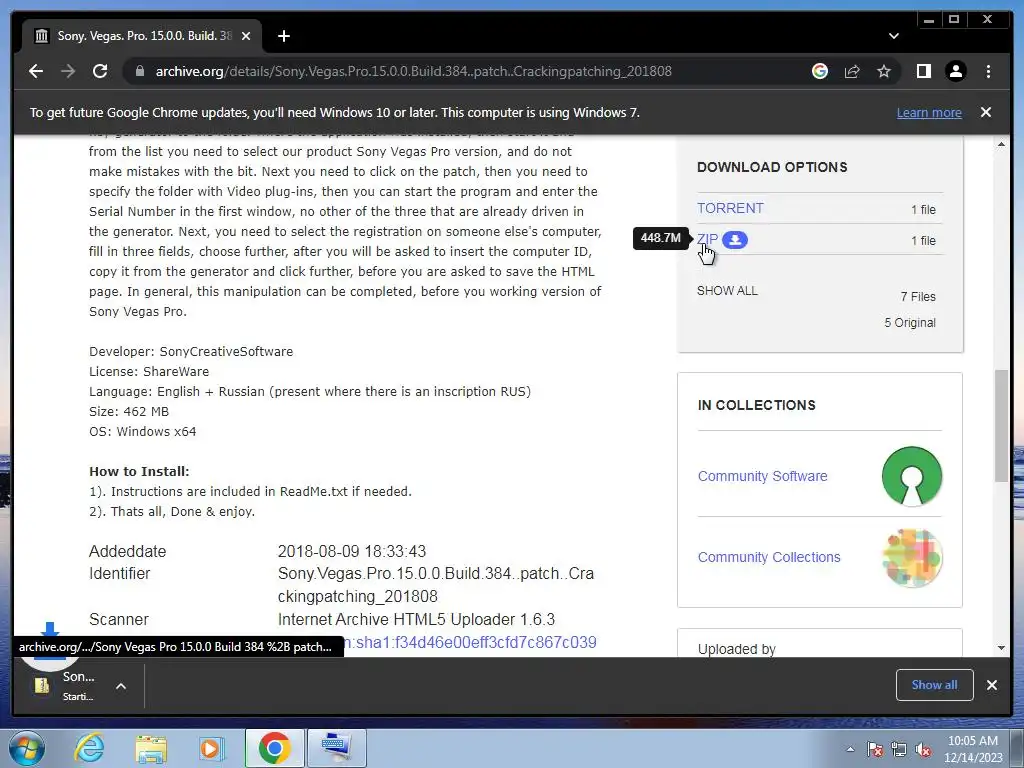Reload the archive.org page

100,71
